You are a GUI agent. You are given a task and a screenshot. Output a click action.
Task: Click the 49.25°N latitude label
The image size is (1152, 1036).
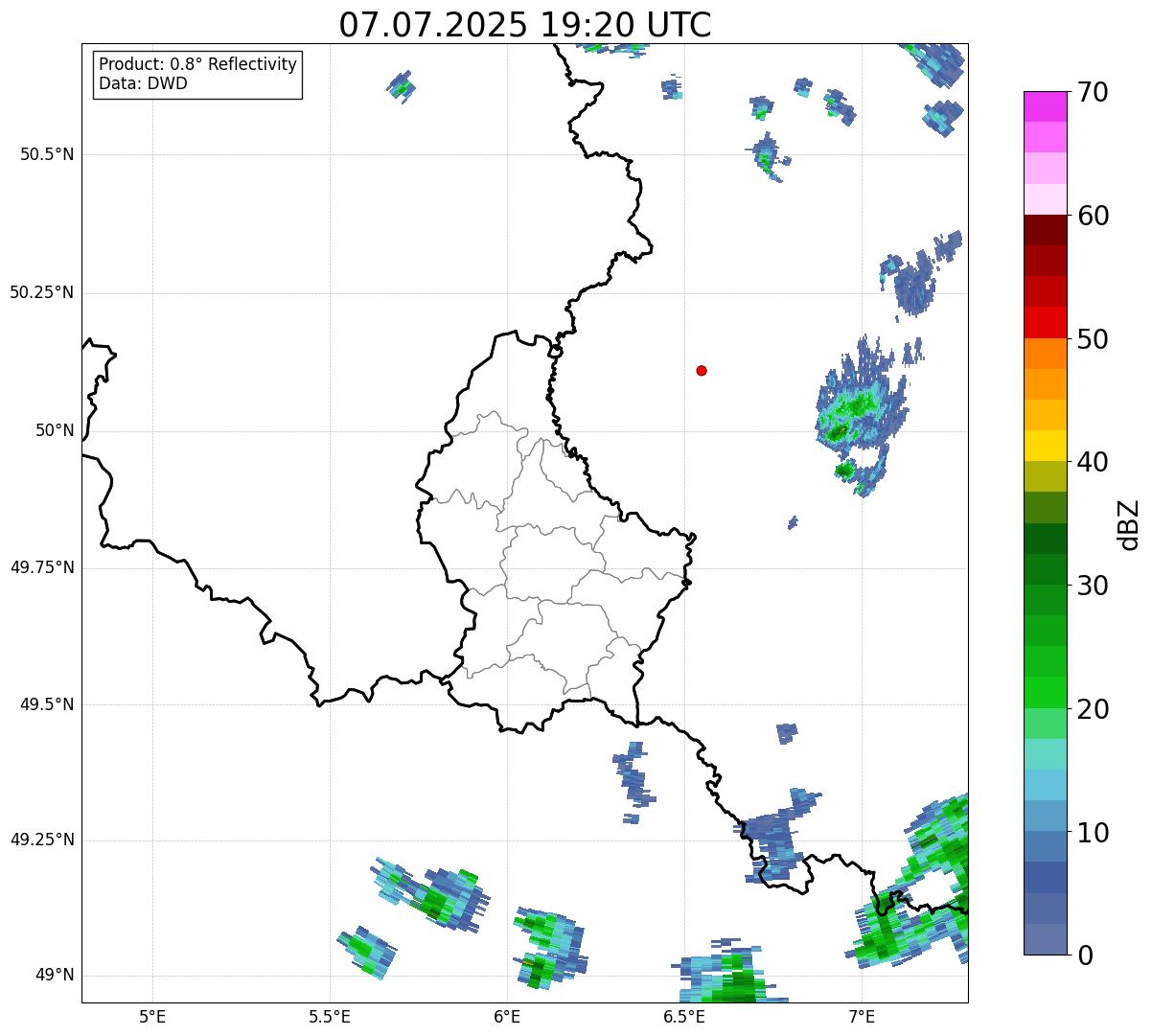[x=42, y=840]
